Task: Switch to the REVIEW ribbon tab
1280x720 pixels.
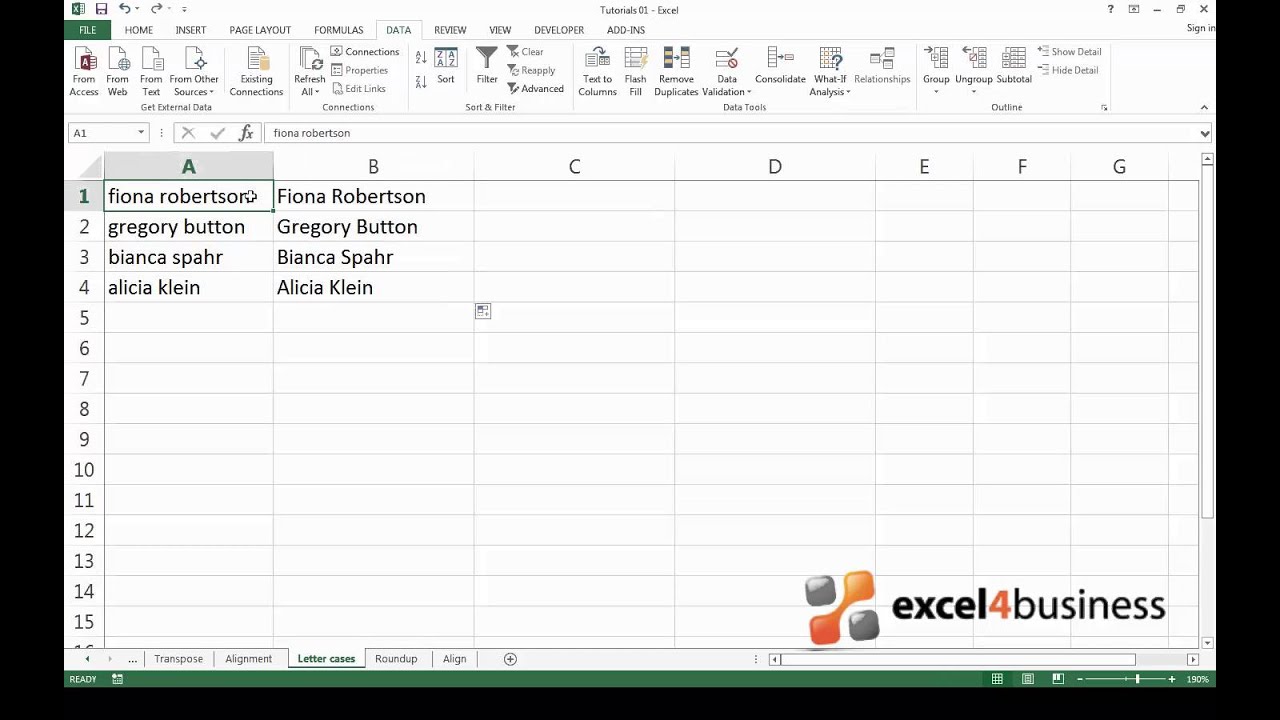Action: [x=450, y=30]
